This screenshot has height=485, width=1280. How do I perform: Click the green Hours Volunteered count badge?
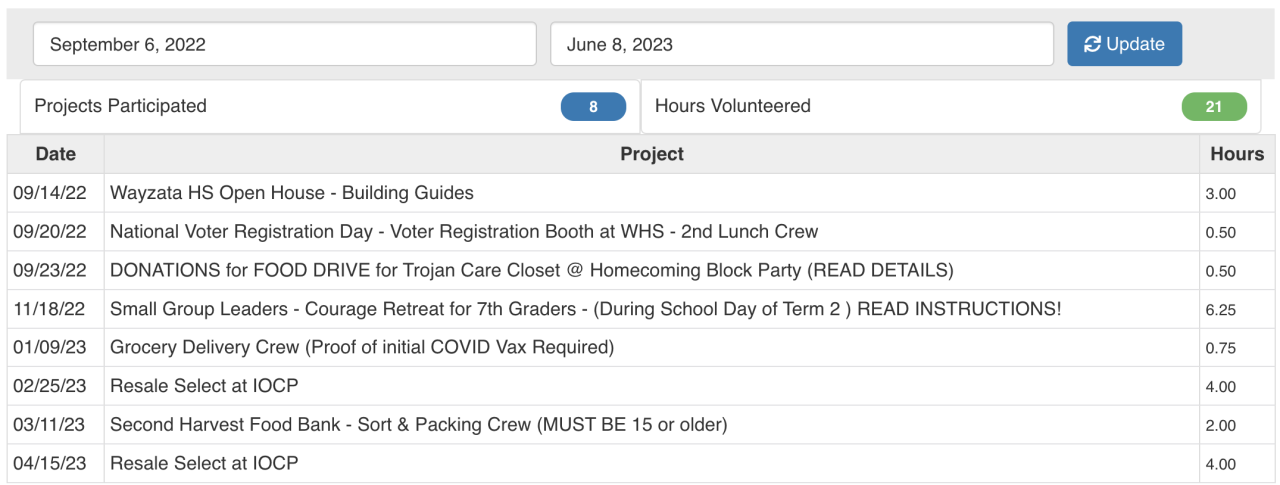coord(1214,107)
